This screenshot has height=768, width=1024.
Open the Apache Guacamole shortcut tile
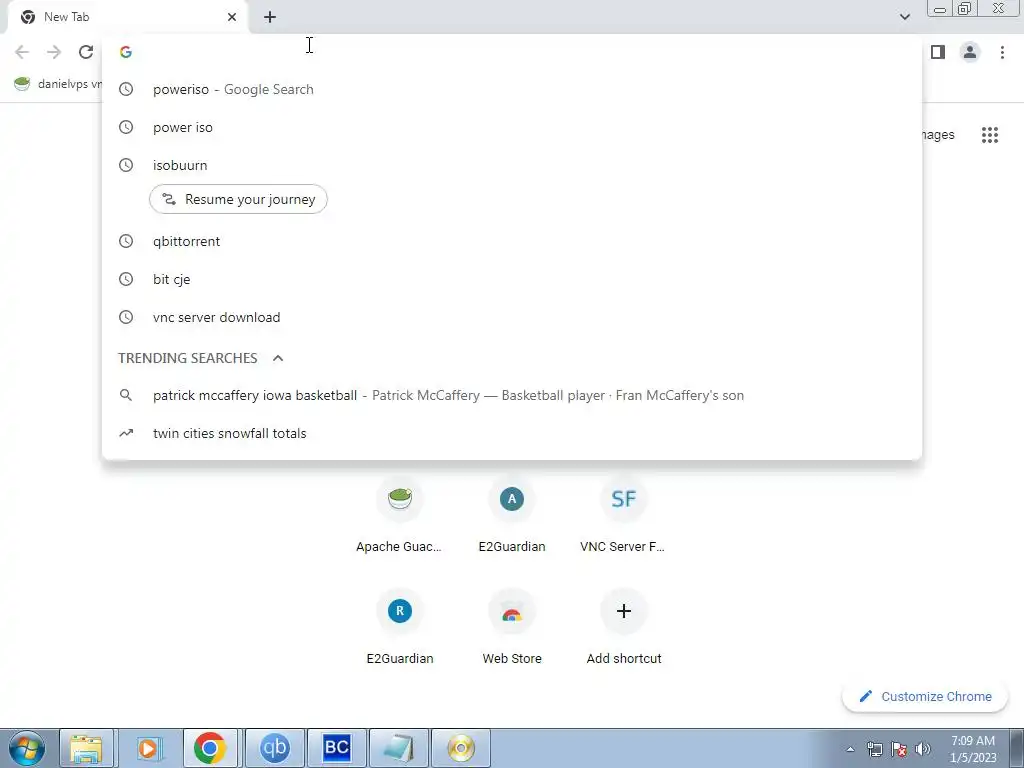pyautogui.click(x=400, y=516)
